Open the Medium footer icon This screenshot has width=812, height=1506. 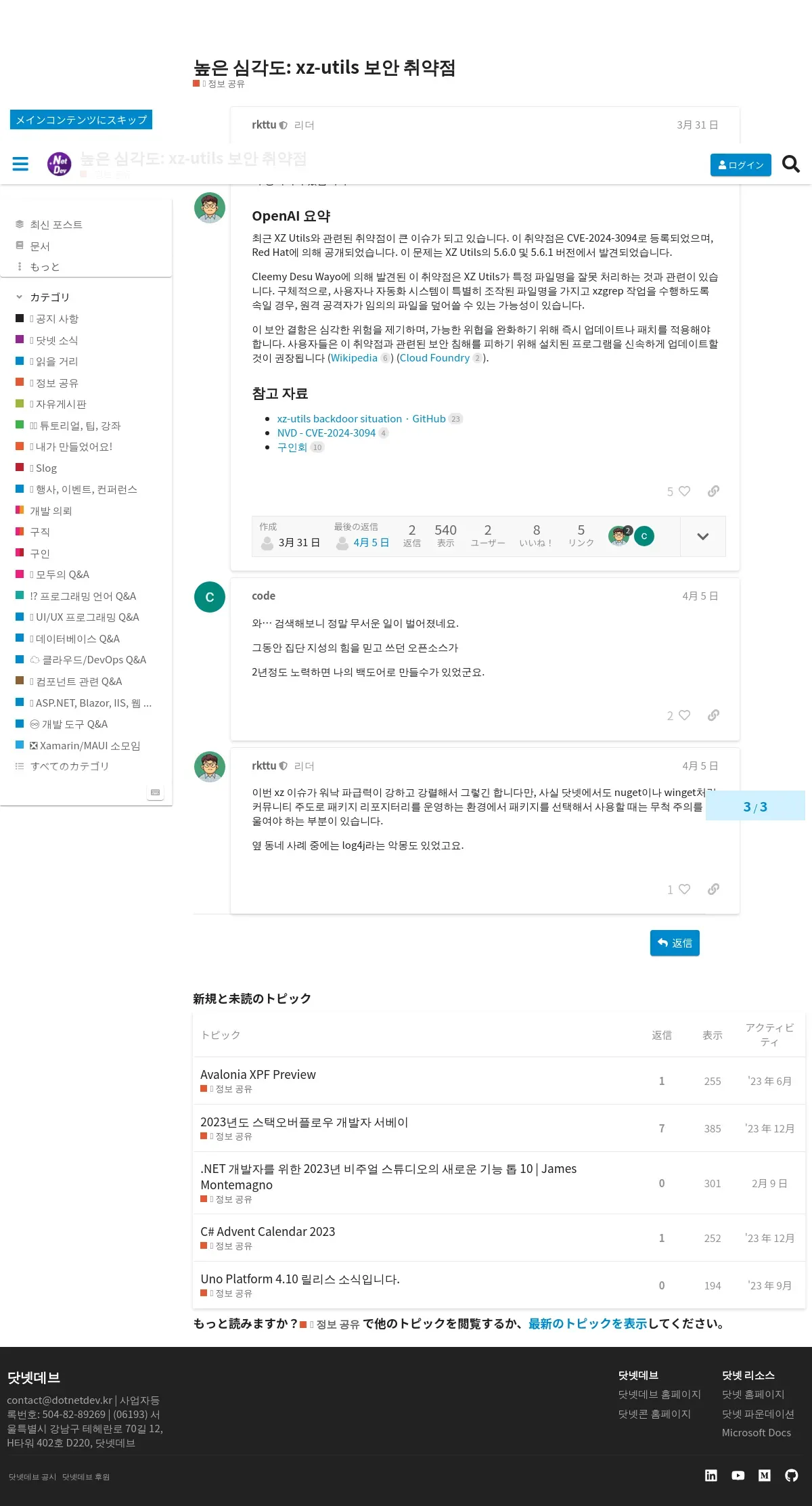point(765,1476)
